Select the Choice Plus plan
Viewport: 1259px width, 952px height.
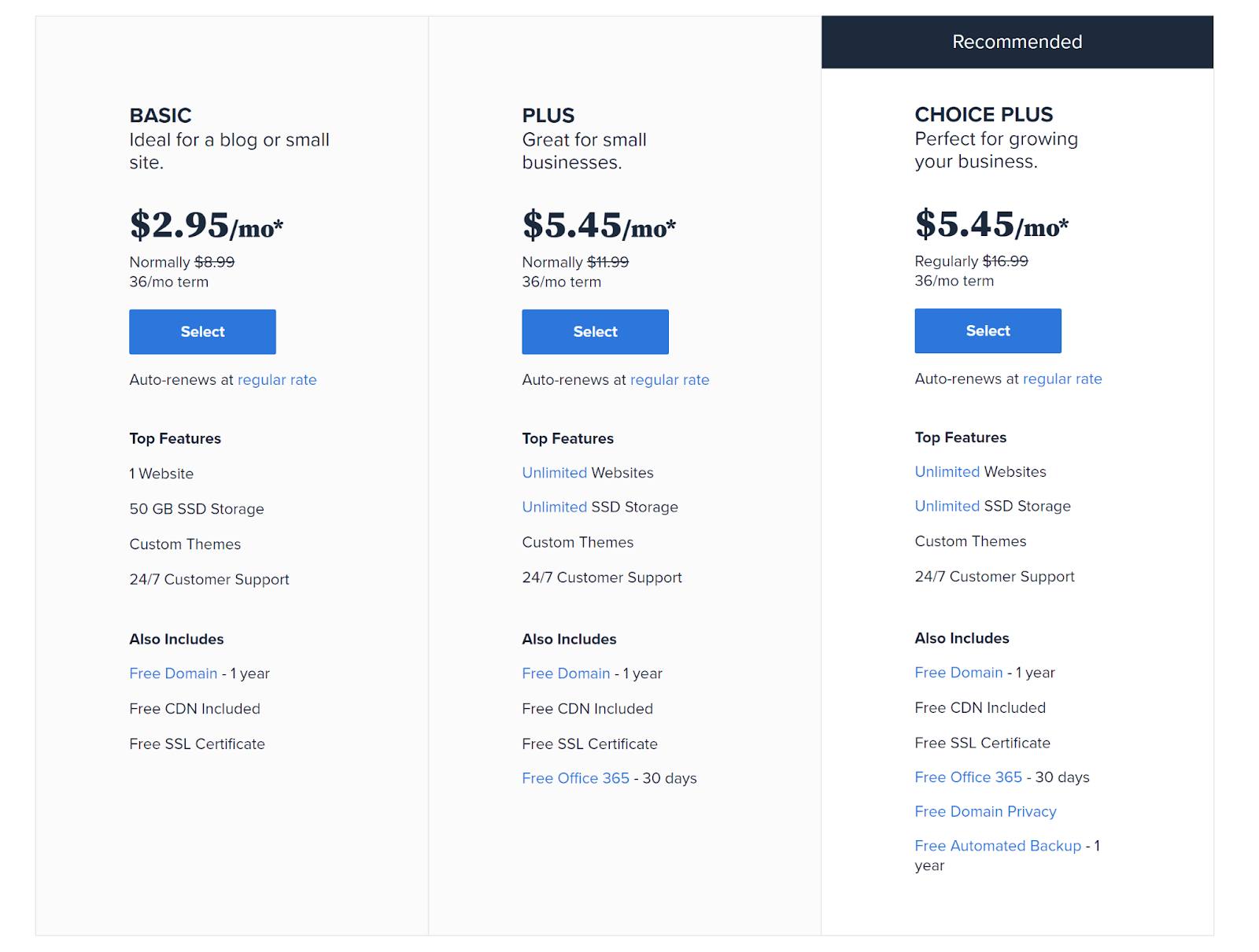click(x=988, y=330)
